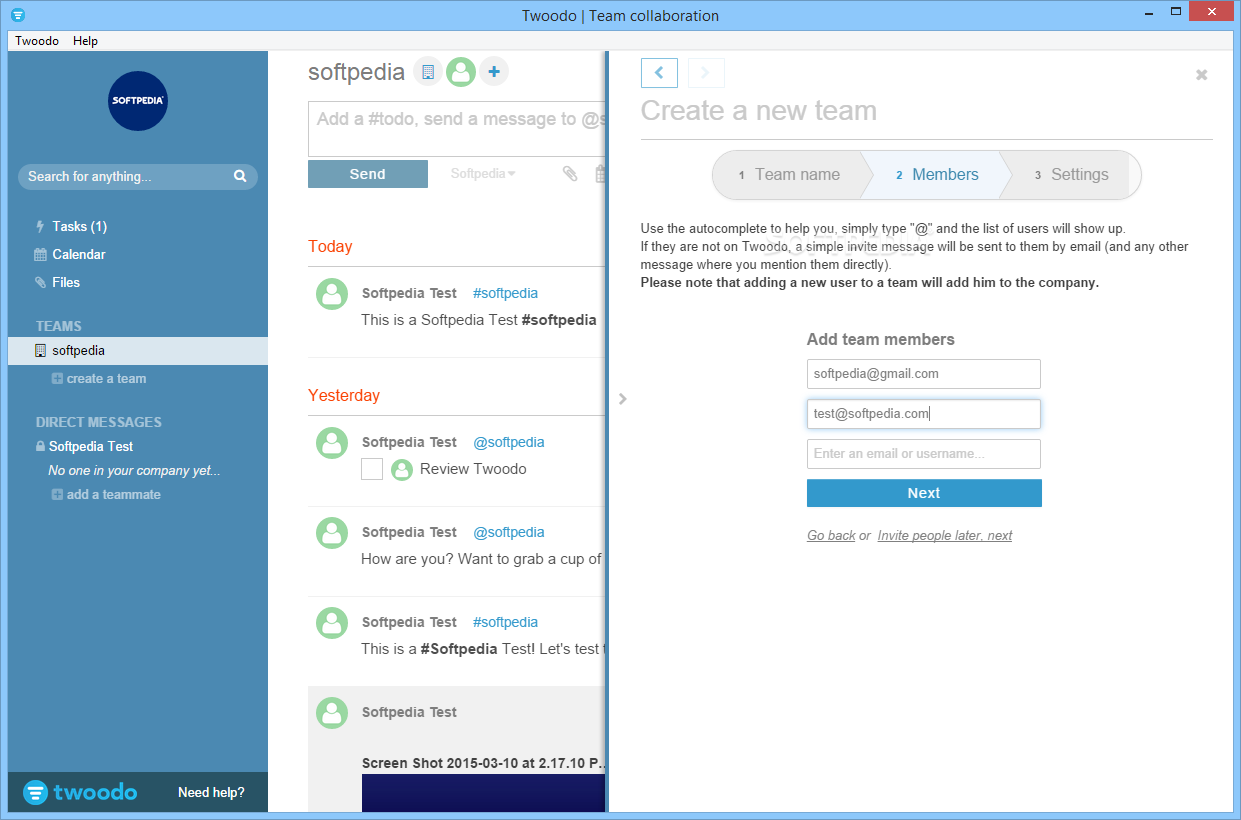1241x820 pixels.
Task: Click #softpedia tag on 'Let's test' post
Action: tap(505, 622)
